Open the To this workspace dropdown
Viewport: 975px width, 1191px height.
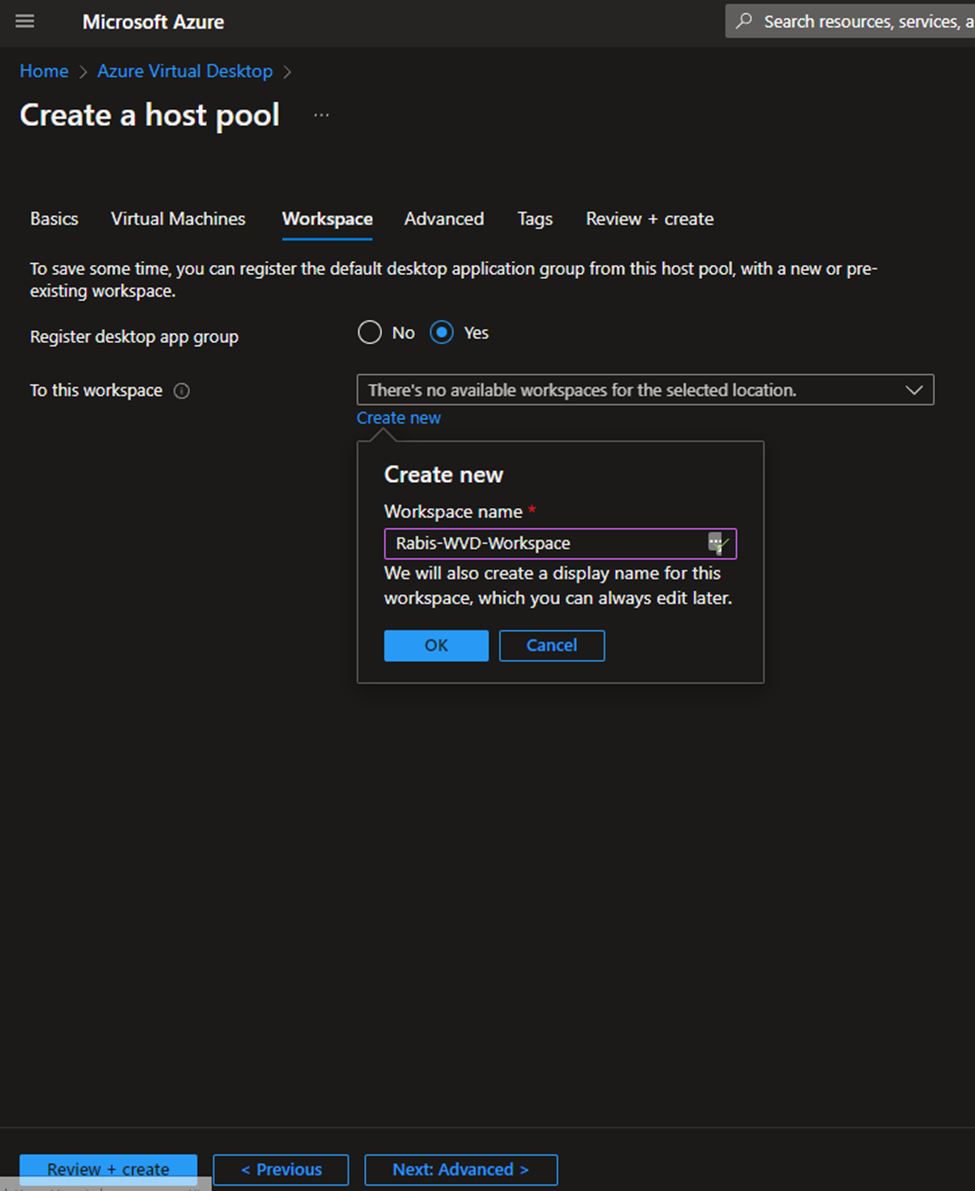click(x=645, y=390)
